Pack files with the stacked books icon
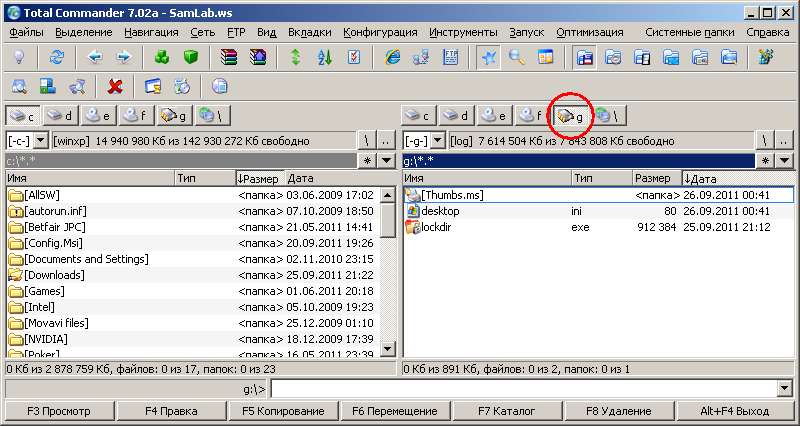 (x=229, y=57)
